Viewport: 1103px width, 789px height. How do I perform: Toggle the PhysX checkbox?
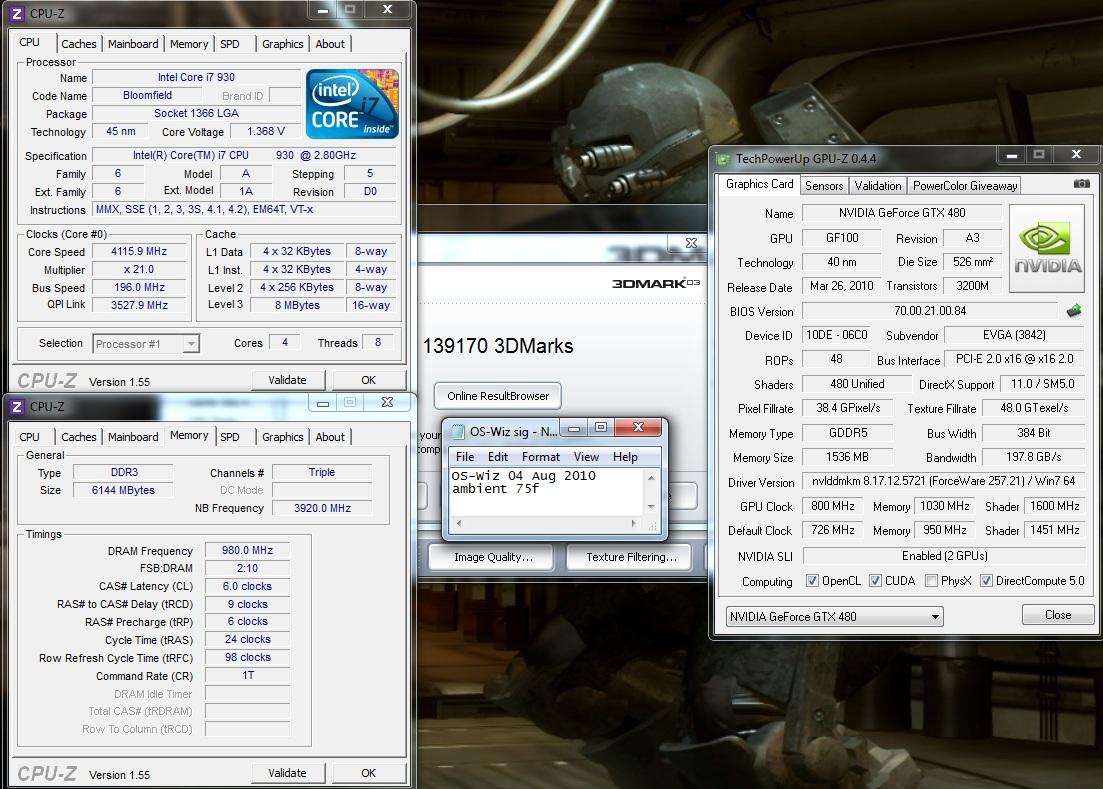[931, 580]
